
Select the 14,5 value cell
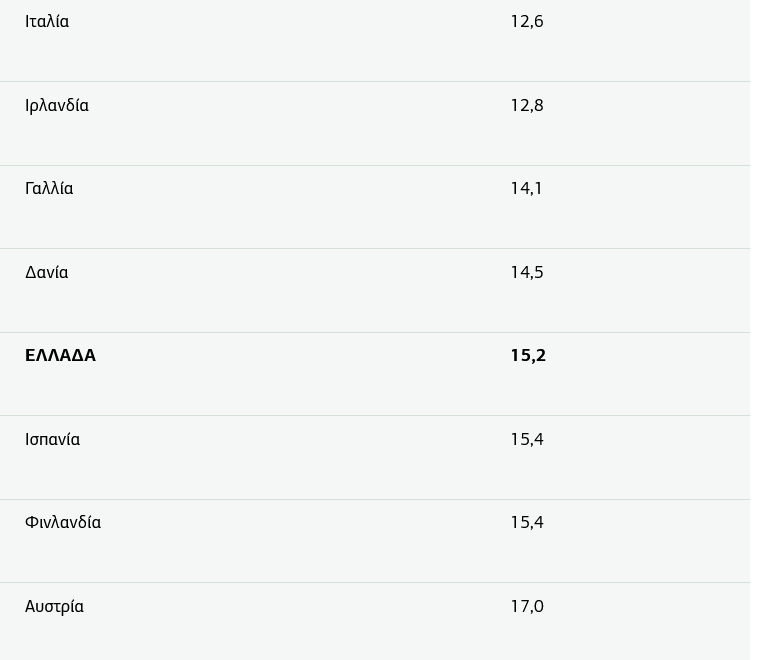[527, 273]
